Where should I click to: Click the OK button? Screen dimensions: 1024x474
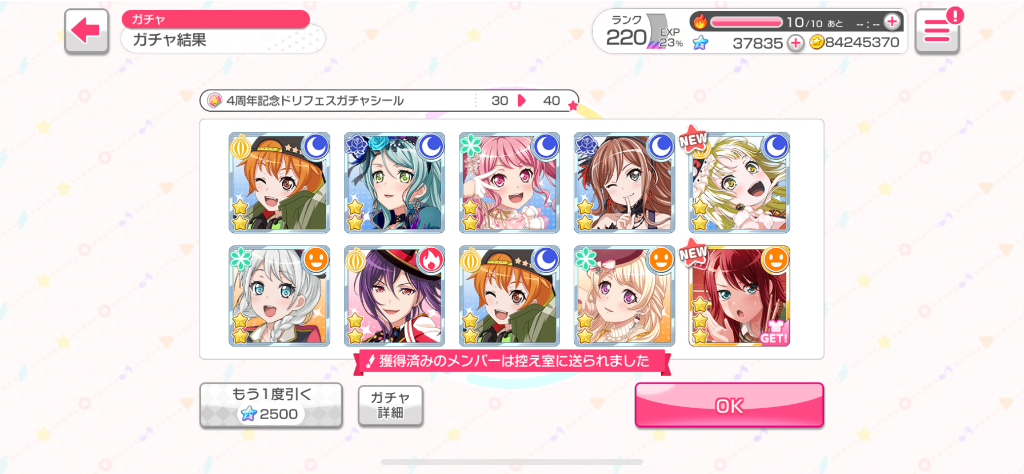[729, 405]
